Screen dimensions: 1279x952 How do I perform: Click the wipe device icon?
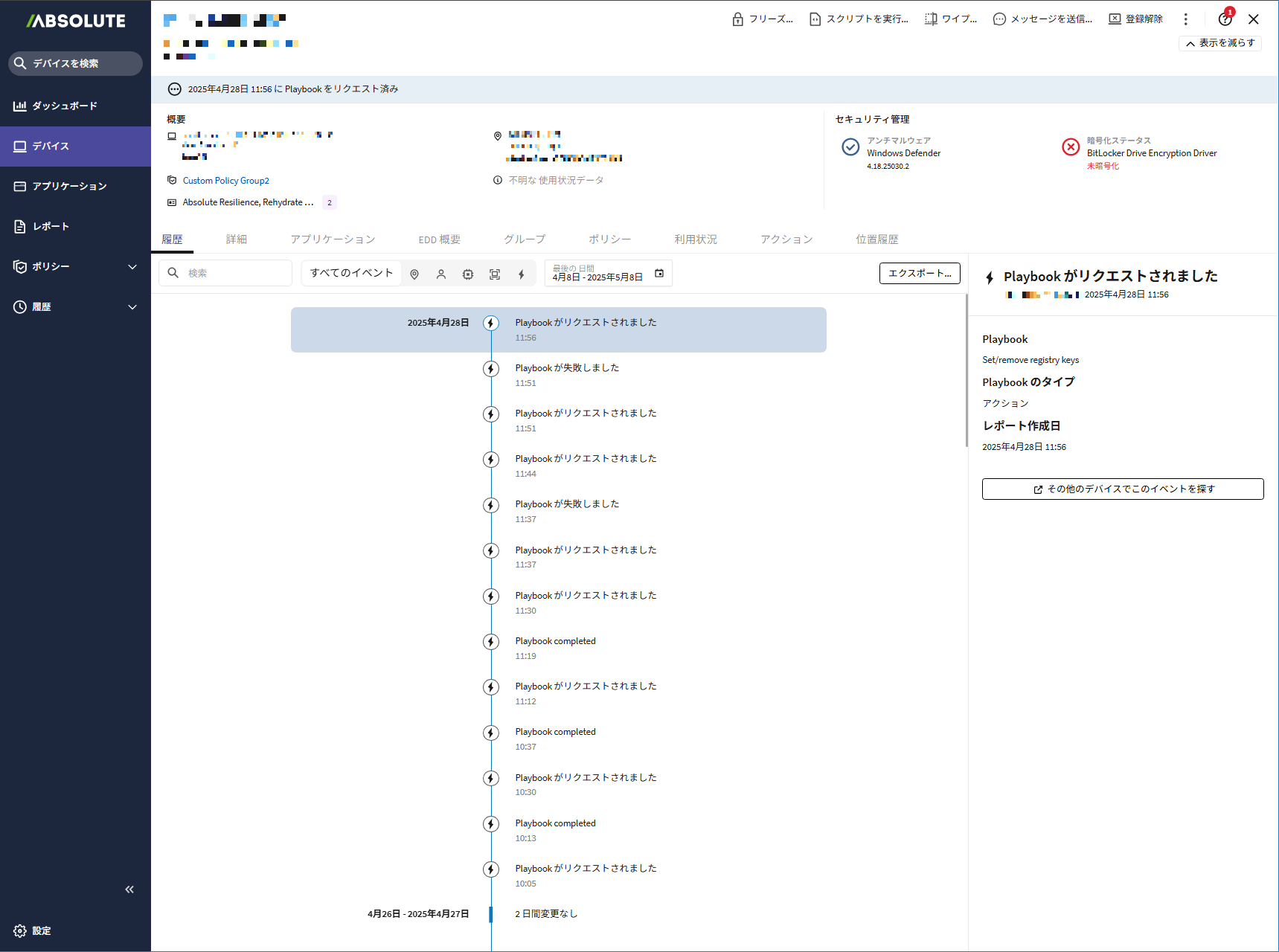931,19
